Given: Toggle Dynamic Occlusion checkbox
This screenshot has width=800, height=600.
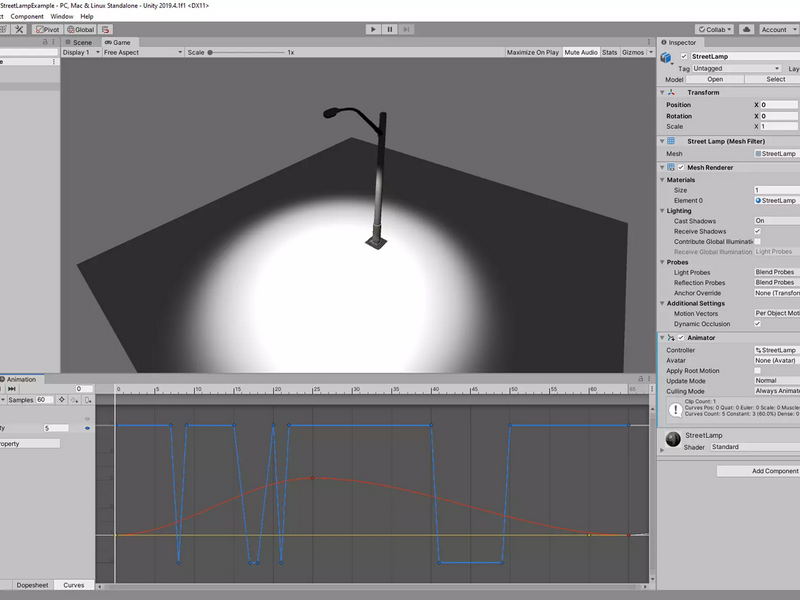Looking at the screenshot, I should pos(758,323).
